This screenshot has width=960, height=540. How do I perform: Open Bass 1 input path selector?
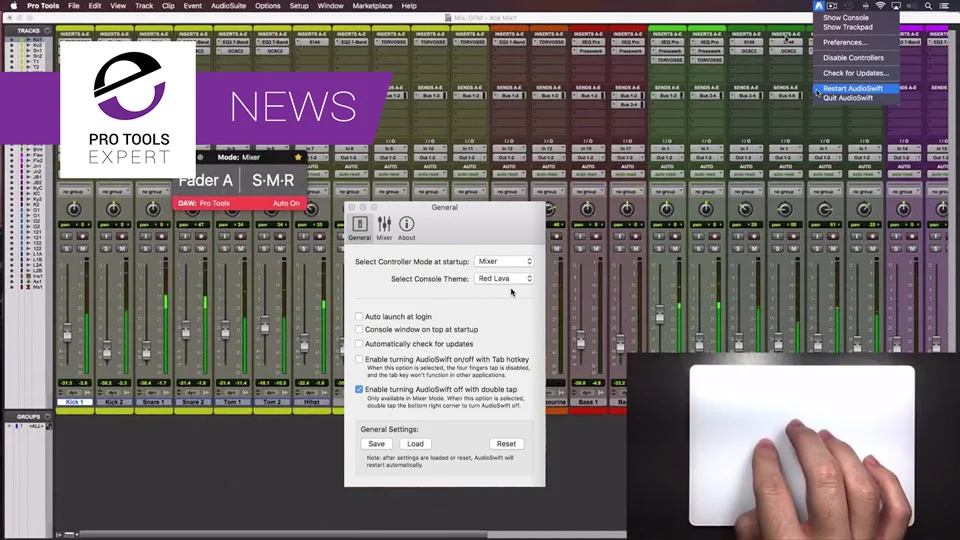587,149
